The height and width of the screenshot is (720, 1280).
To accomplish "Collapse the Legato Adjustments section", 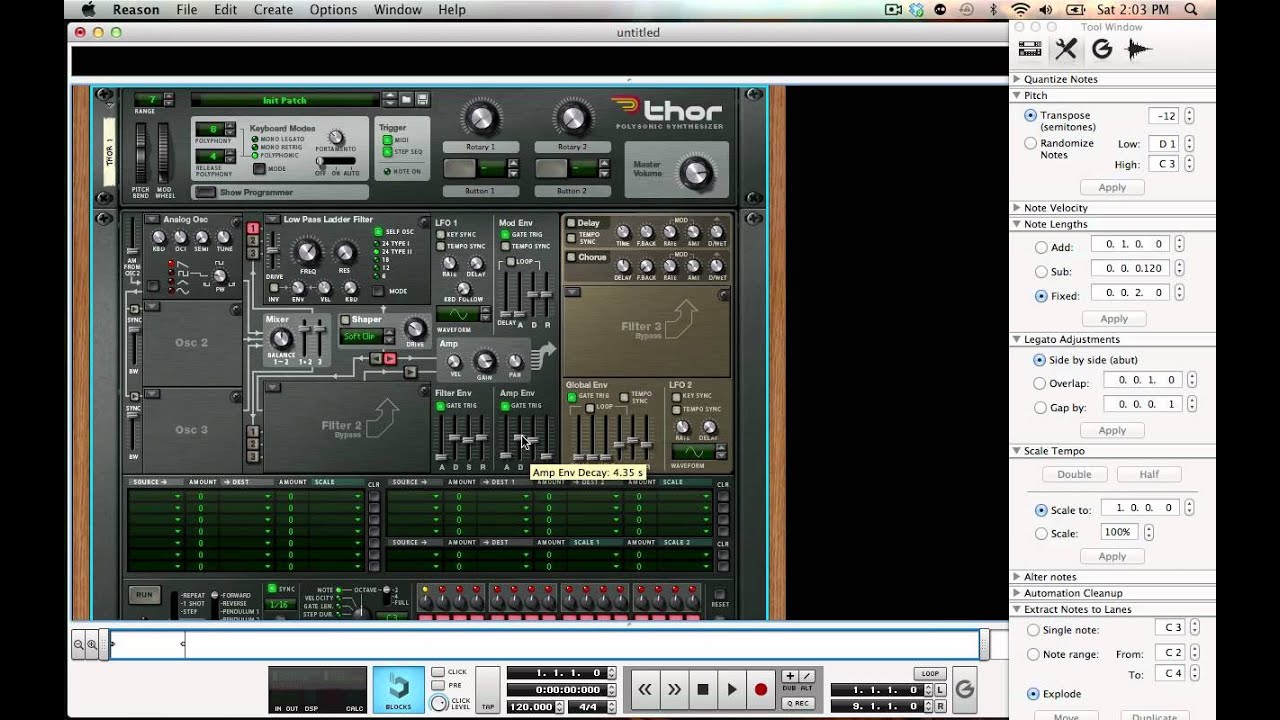I will click(1017, 340).
